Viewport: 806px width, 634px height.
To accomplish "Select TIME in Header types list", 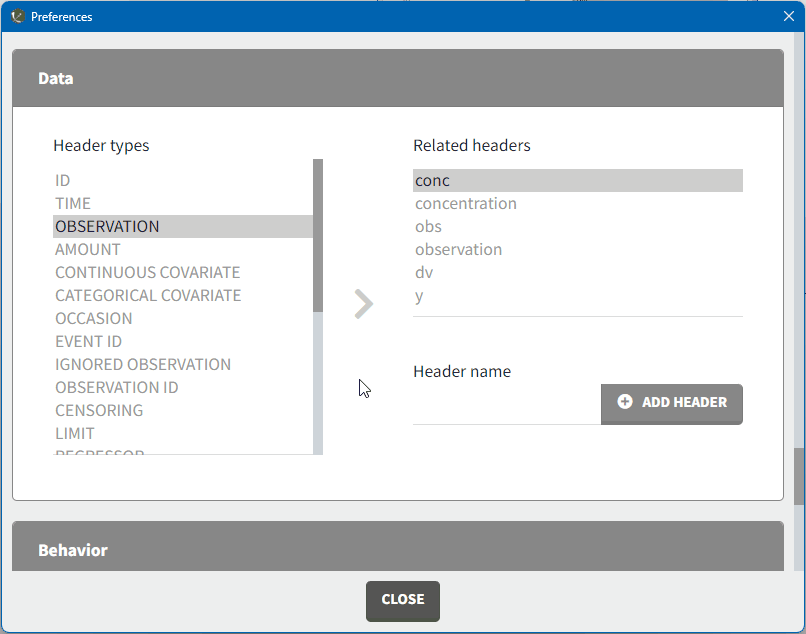I will 73,204.
